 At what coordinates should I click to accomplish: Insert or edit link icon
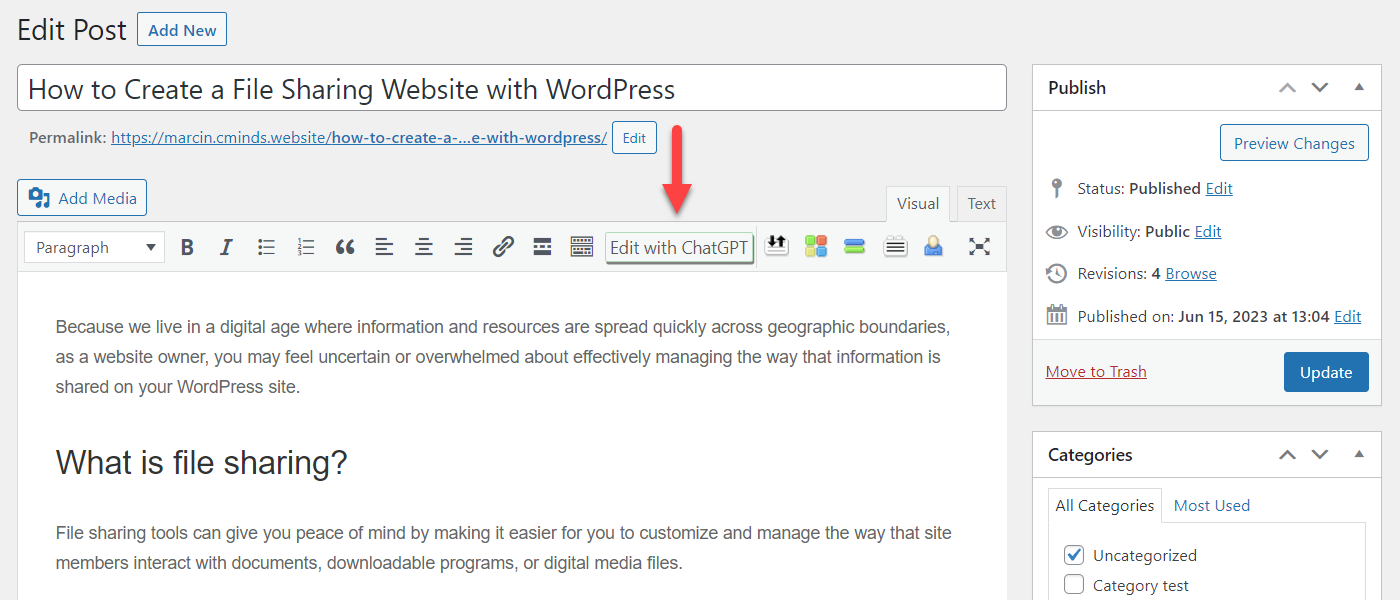click(x=503, y=247)
